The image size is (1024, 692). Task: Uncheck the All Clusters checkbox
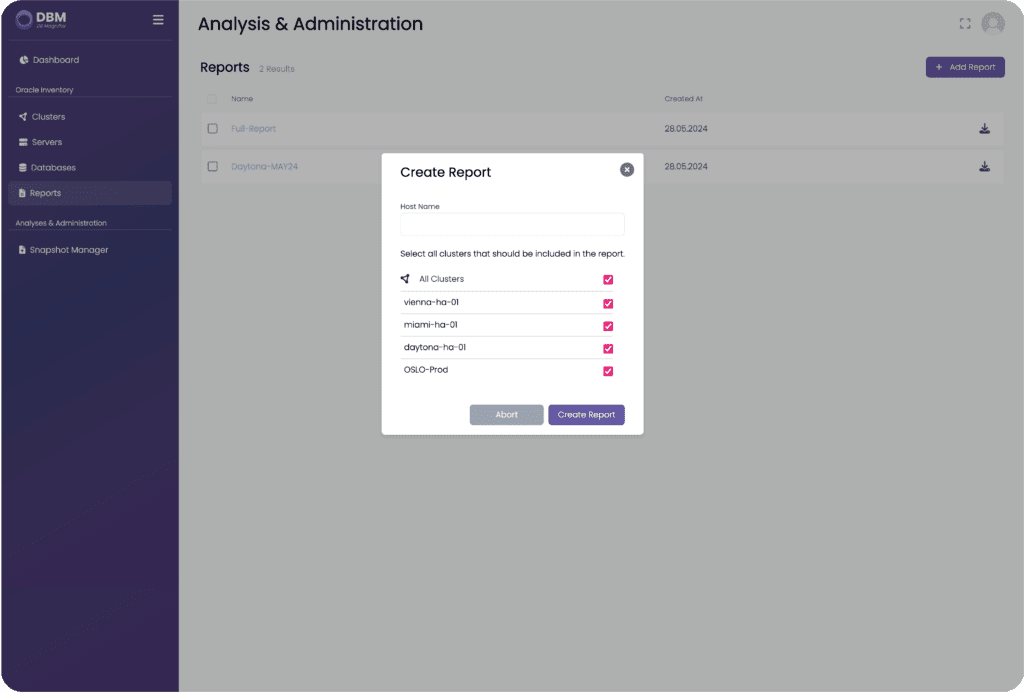(608, 280)
